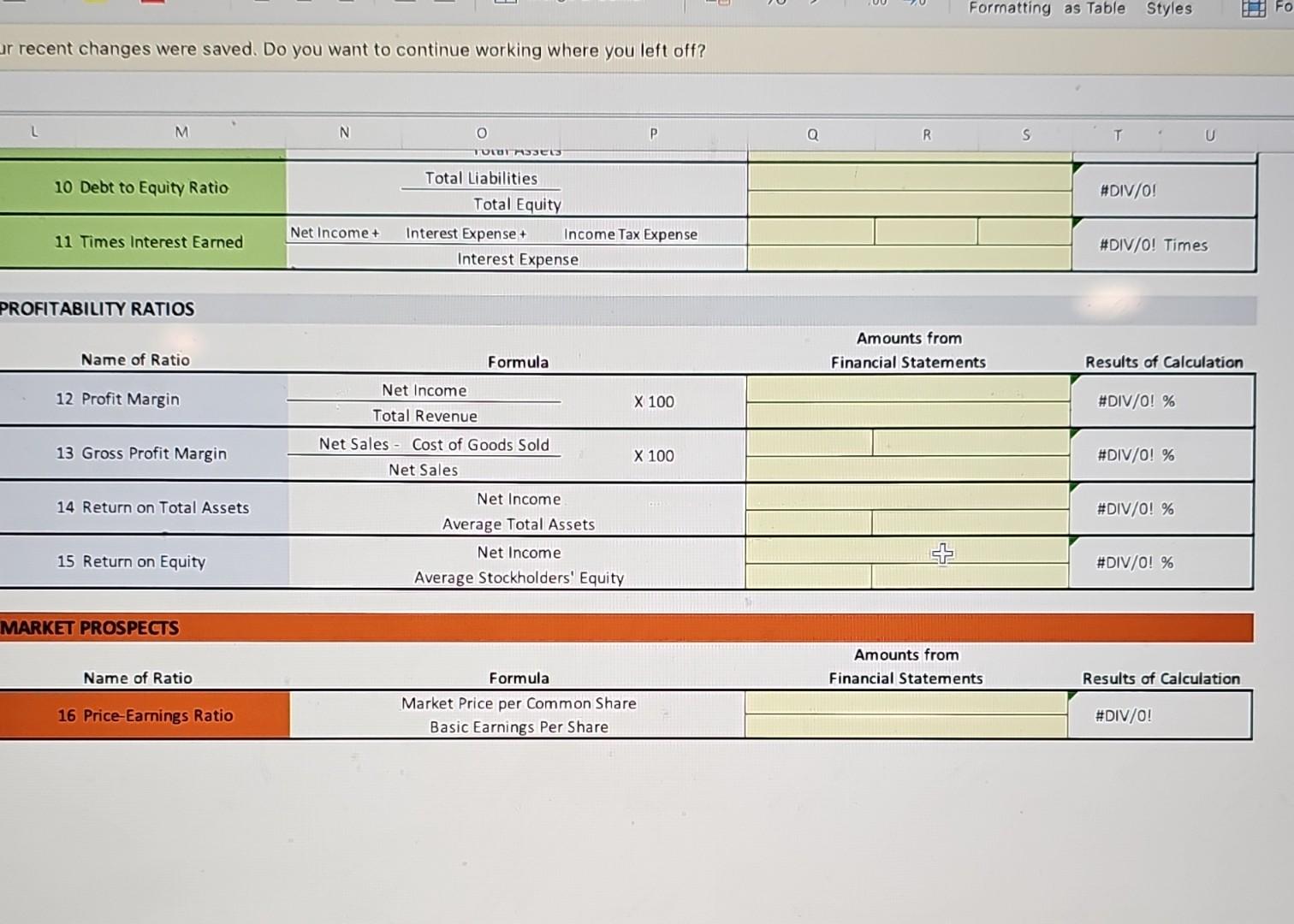Screen dimensions: 1294x924
Task: Select the Price-Earnings Ratio #DIV/0! result
Action: pos(1160,715)
